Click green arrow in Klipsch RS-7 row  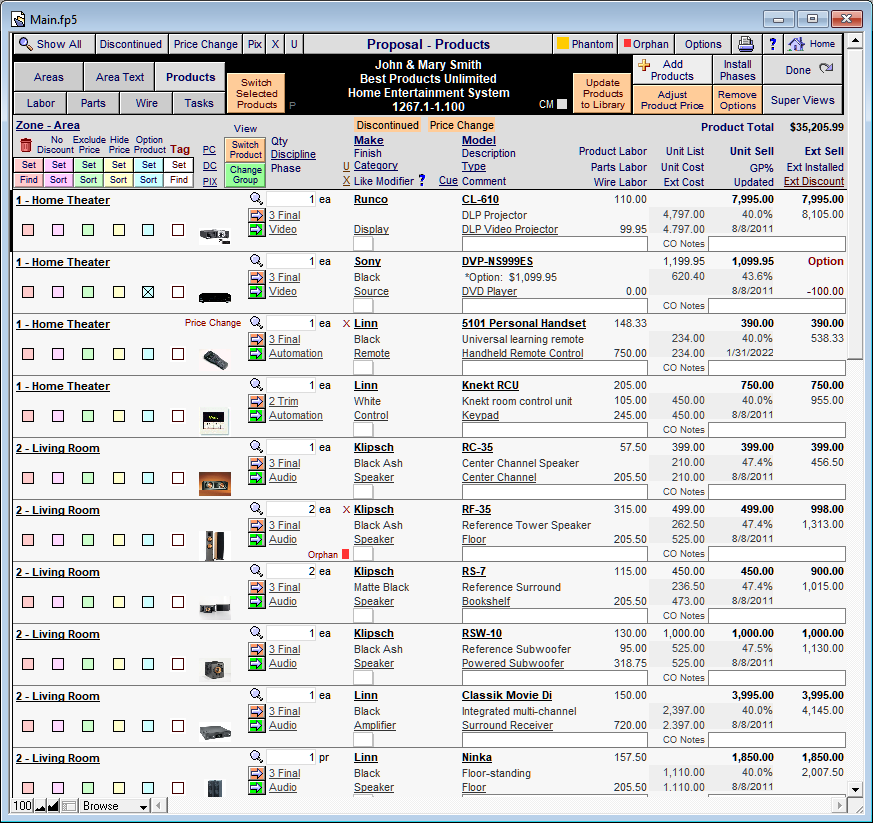point(257,601)
